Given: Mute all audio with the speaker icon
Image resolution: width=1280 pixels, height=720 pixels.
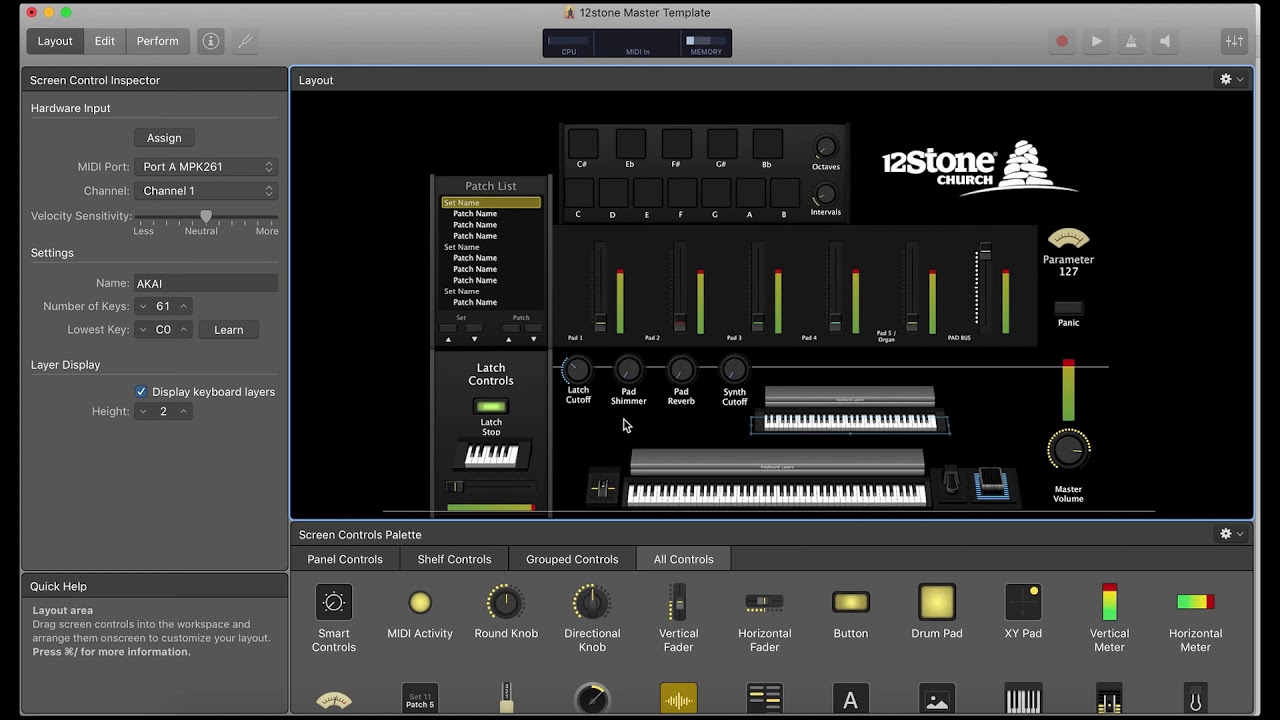Looking at the screenshot, I should coord(1165,41).
